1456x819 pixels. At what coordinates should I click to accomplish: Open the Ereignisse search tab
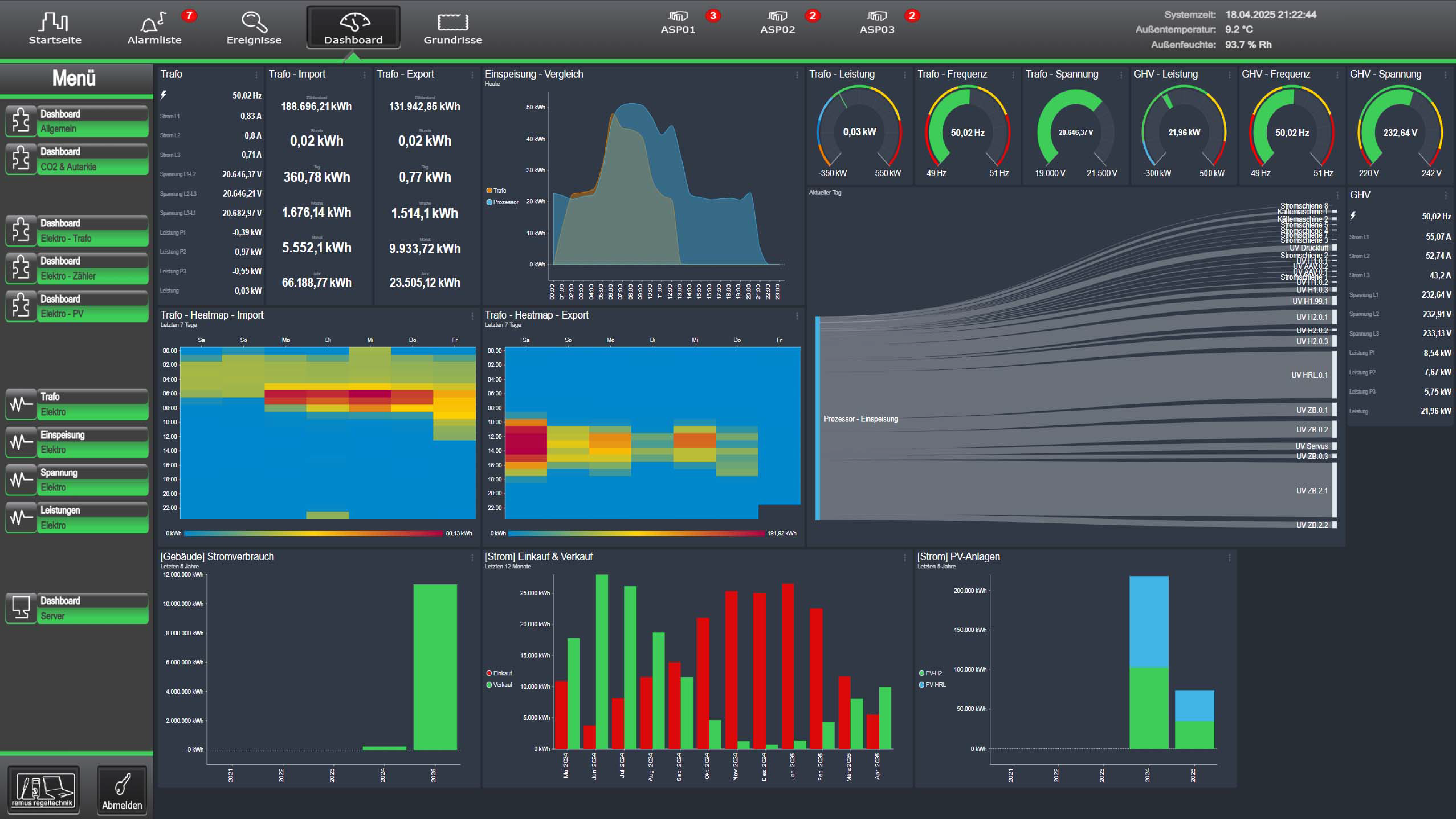click(x=254, y=28)
